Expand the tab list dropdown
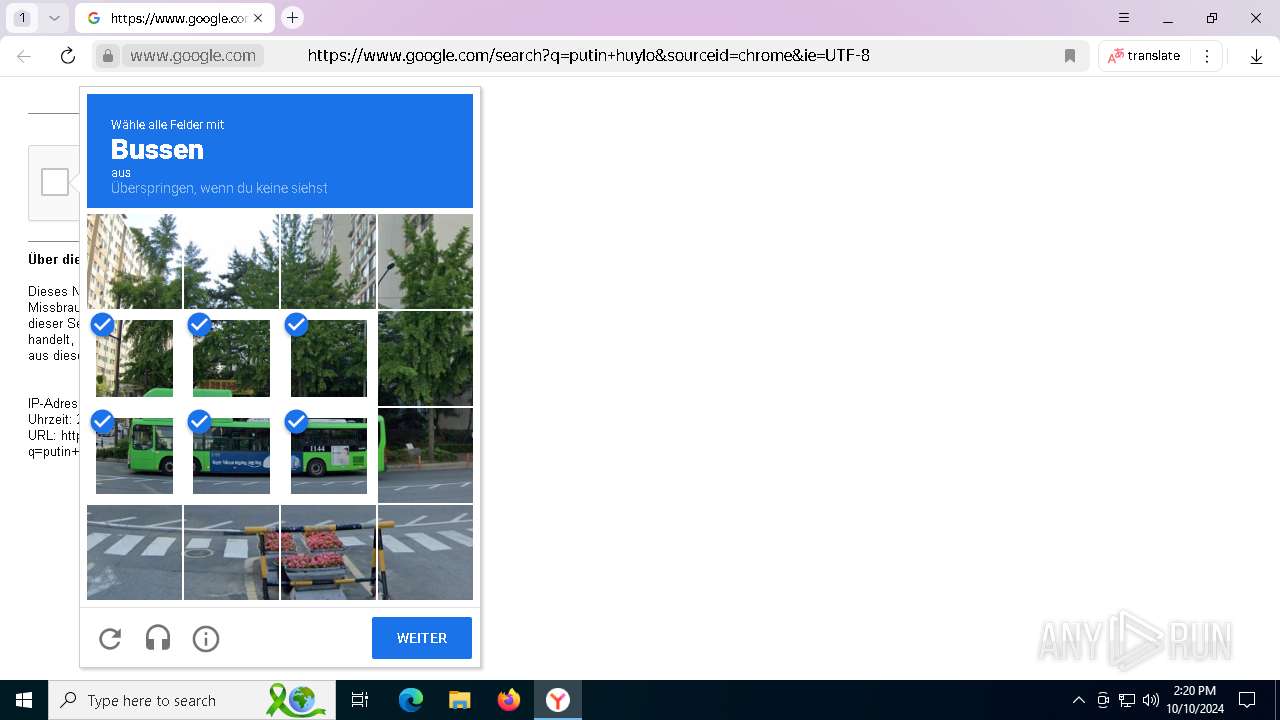Screen dimensions: 1280x720 [x=54, y=18]
